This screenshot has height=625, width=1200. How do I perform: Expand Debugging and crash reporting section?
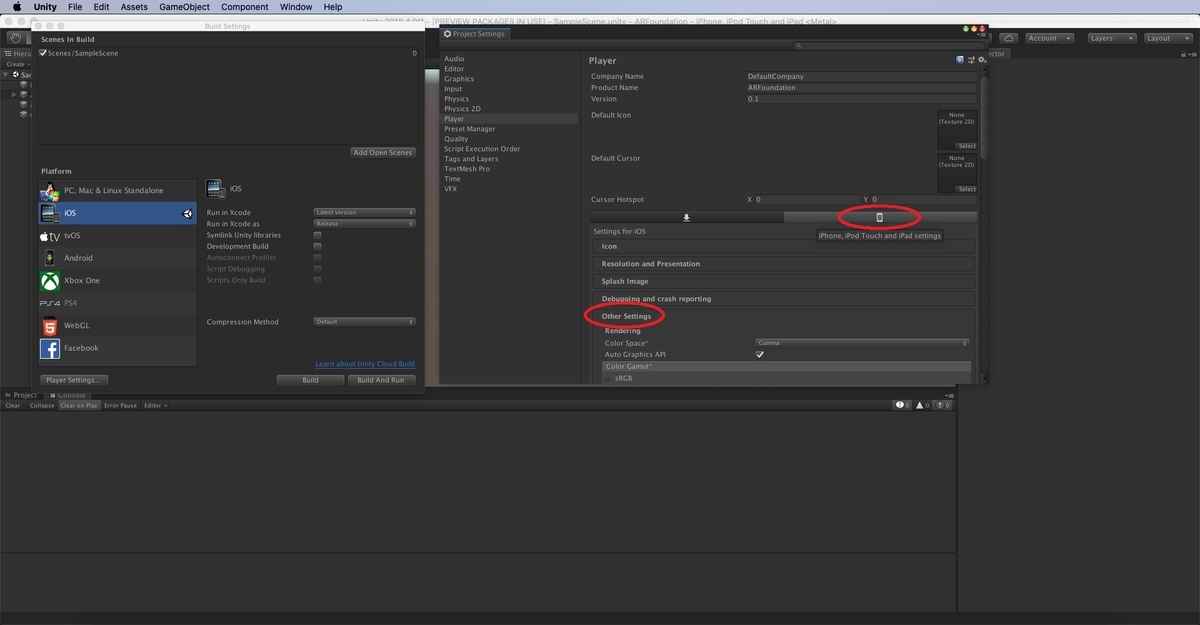tap(783, 299)
